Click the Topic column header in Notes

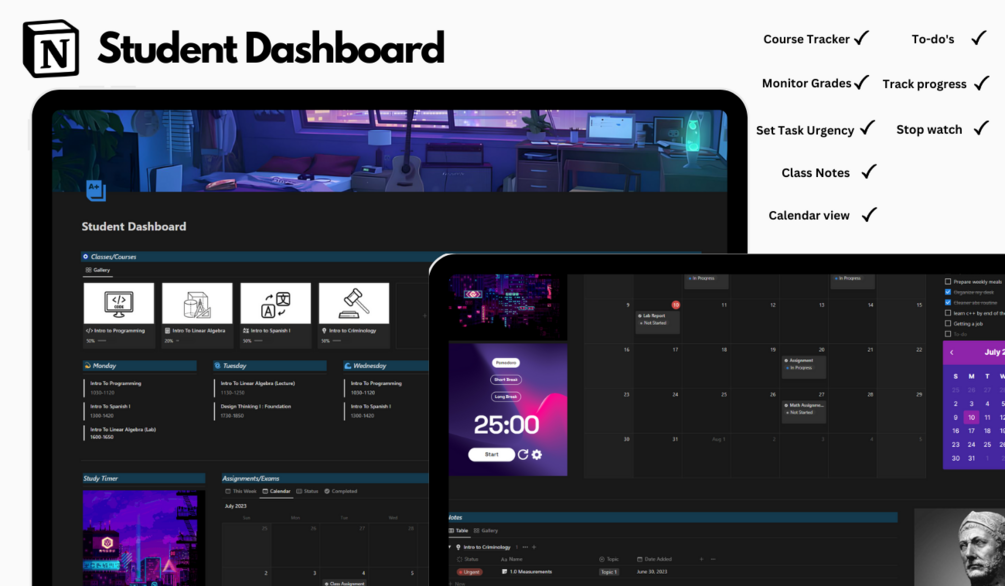[x=609, y=559]
